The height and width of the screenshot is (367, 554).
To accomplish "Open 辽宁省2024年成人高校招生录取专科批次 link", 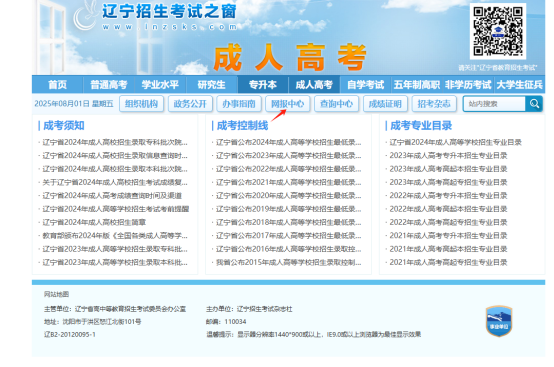I will (115, 142).
